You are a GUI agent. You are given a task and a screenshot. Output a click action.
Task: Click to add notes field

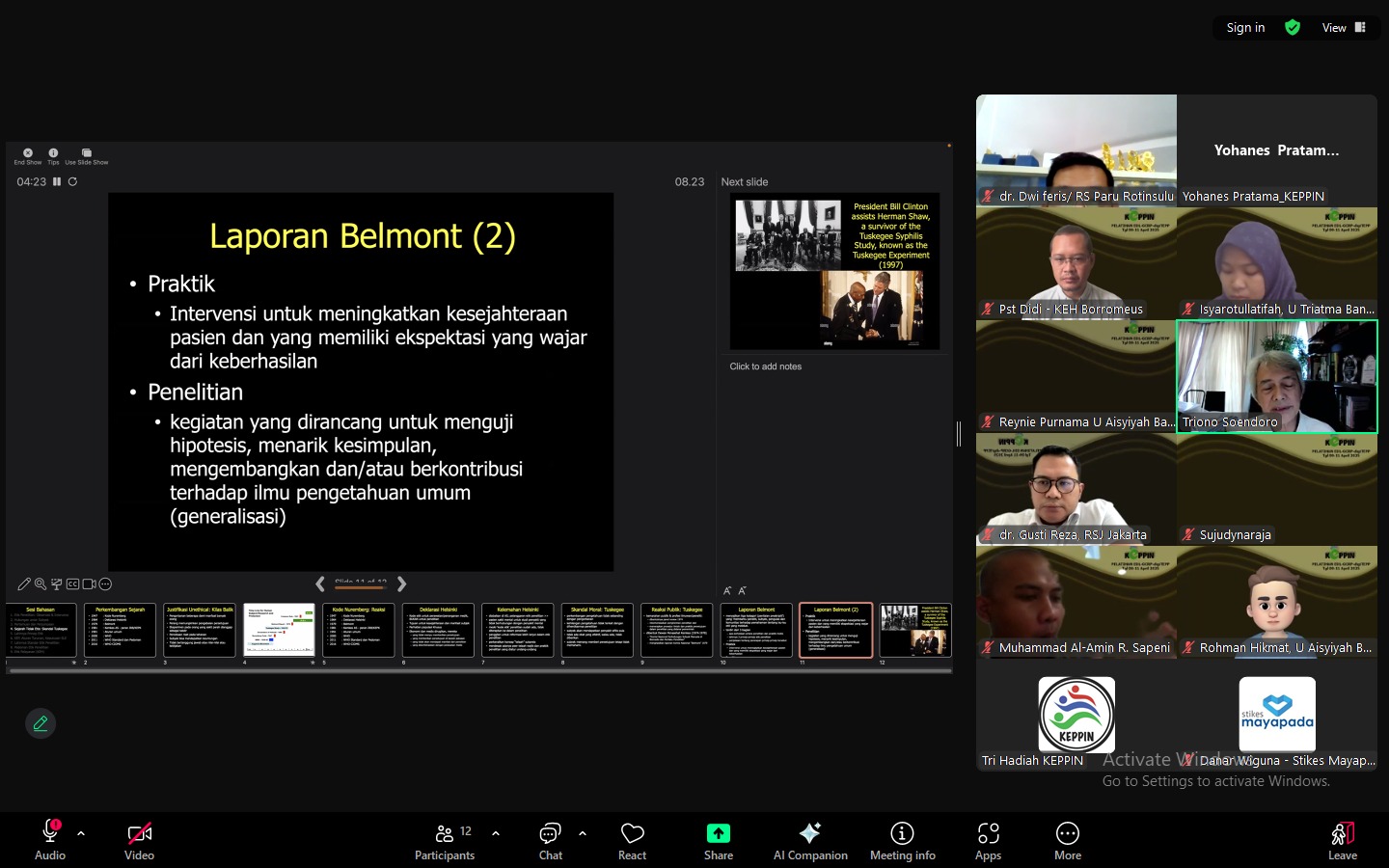(x=766, y=366)
